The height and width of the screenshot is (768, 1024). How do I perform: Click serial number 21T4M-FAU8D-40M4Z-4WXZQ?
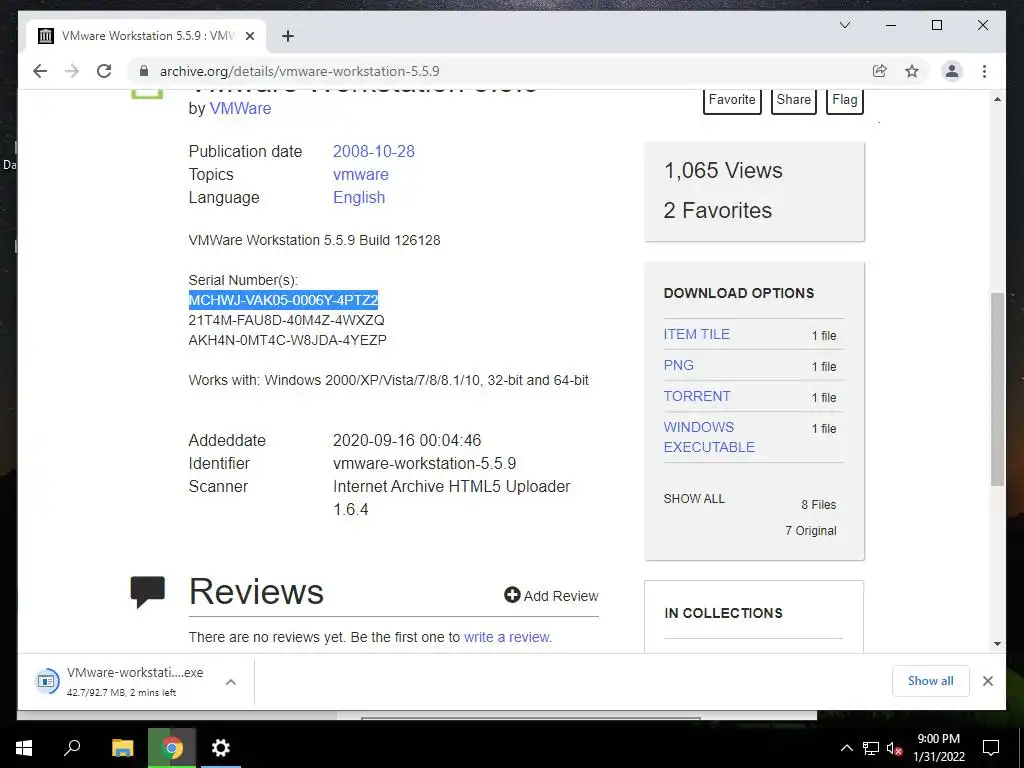pos(287,320)
